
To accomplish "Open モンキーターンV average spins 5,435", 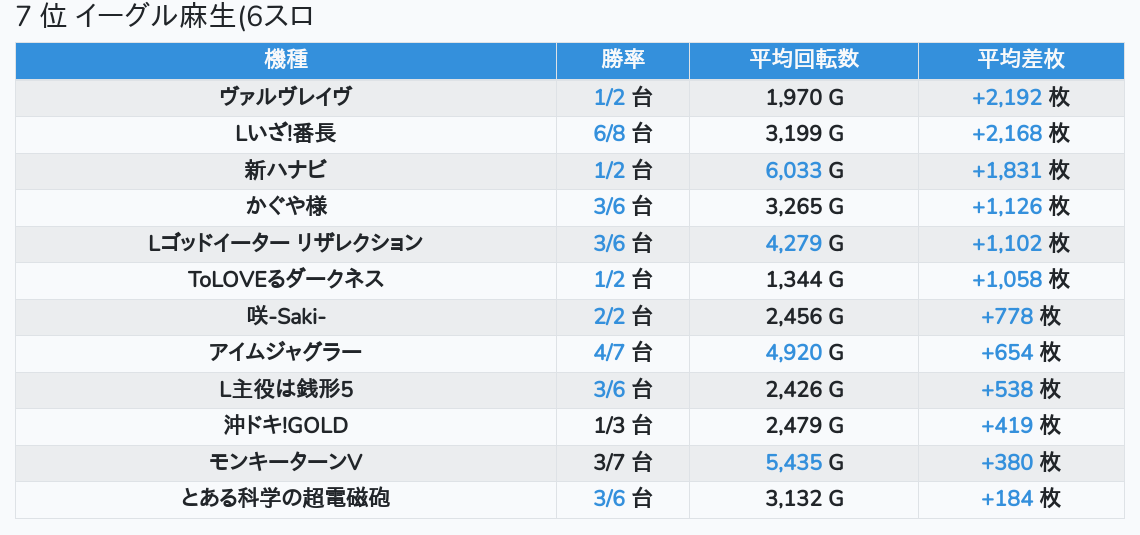I will (x=794, y=462).
